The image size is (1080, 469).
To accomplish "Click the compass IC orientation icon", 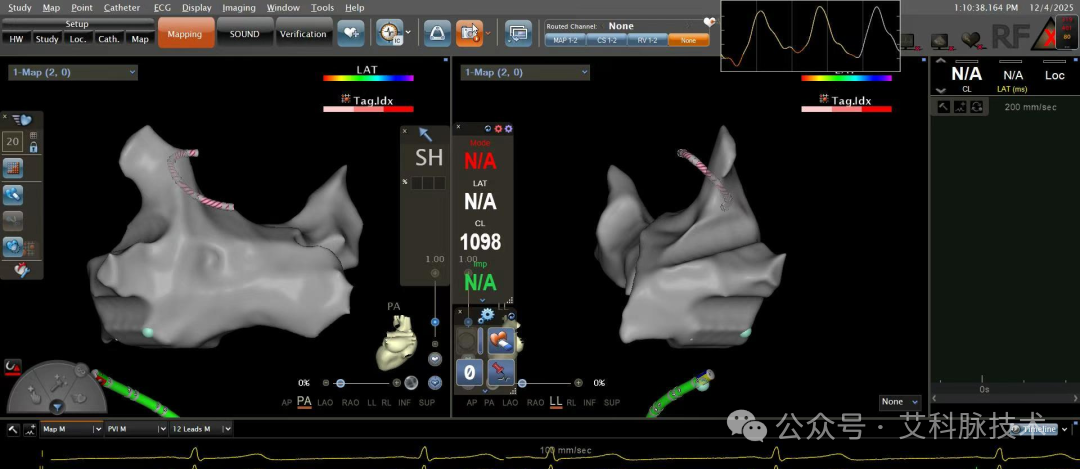I will tap(390, 32).
